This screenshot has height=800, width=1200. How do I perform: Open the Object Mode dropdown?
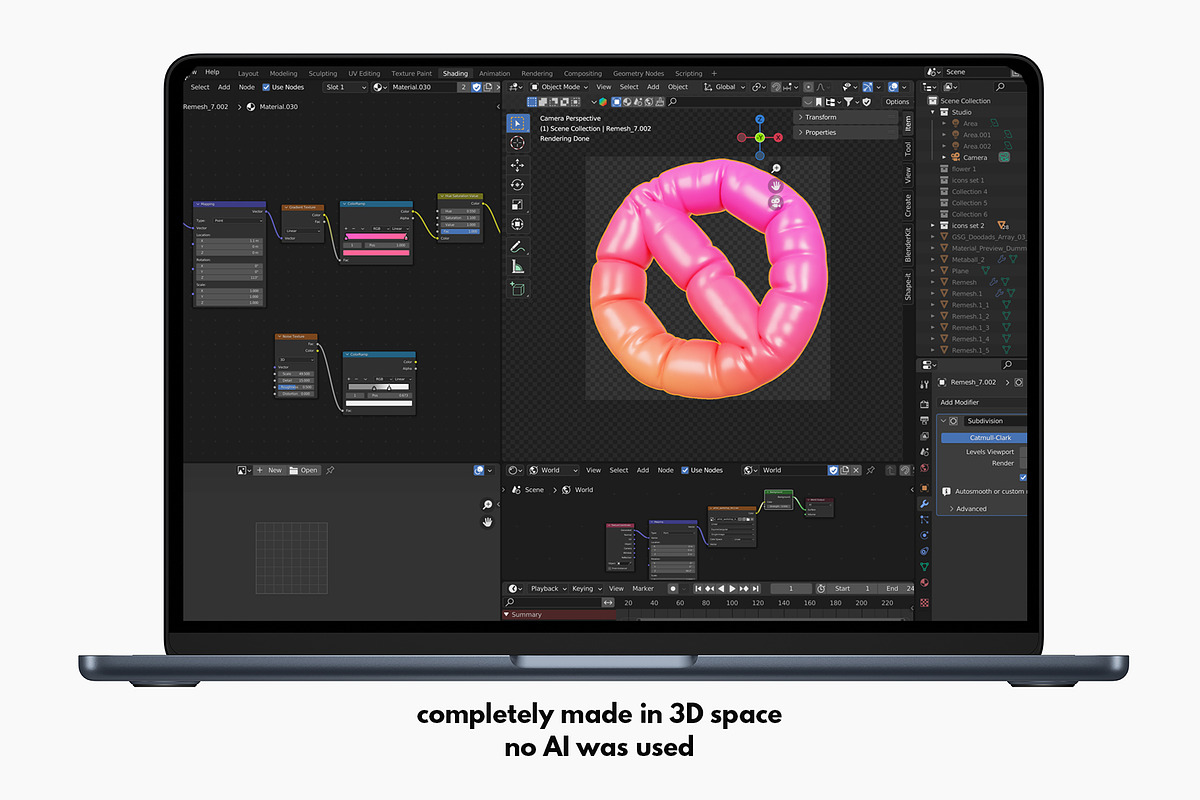558,87
